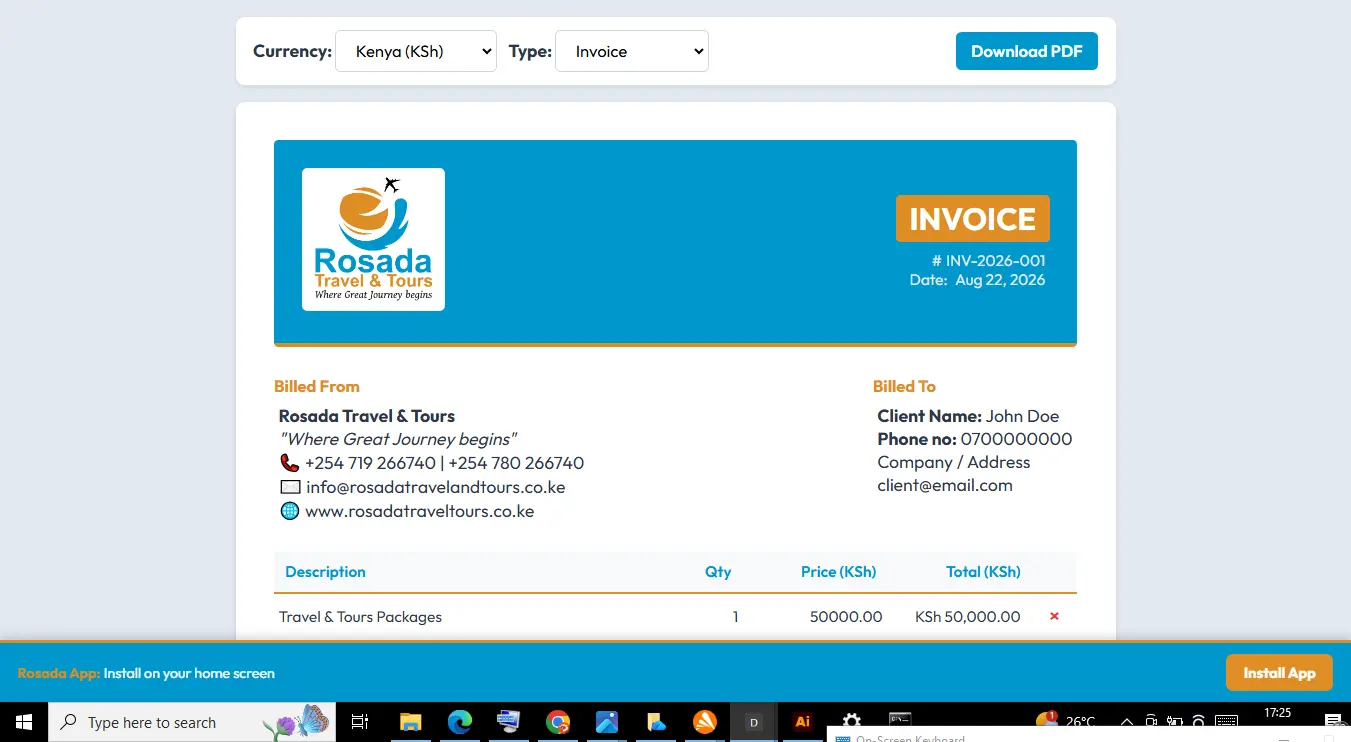Click the red phone icon under Billed From
The height and width of the screenshot is (742, 1351).
pos(289,463)
